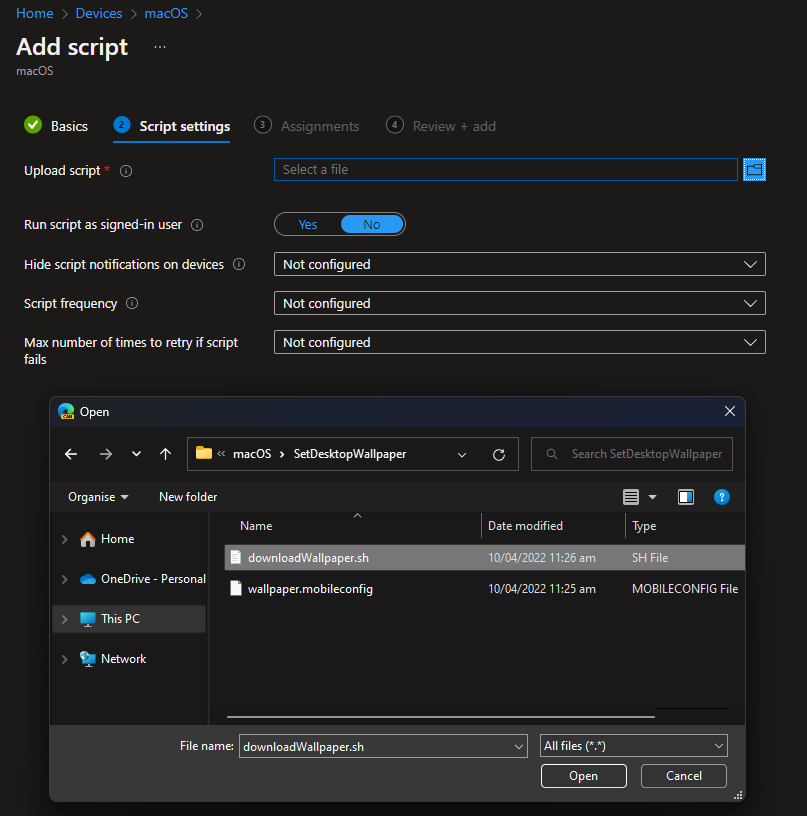Go to the Review + add step
Viewport: 807px width, 816px height.
pos(441,126)
